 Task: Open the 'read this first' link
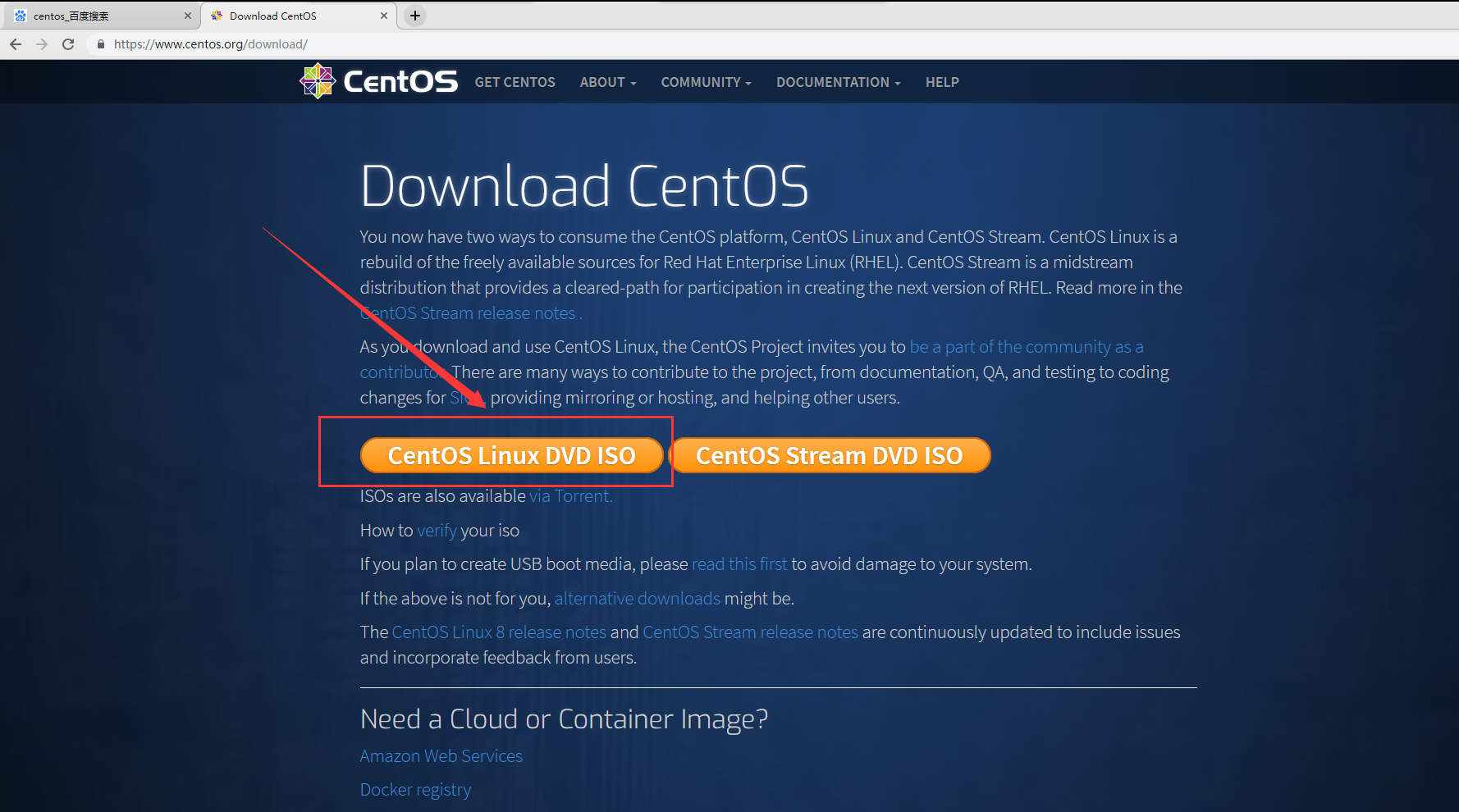tap(739, 564)
